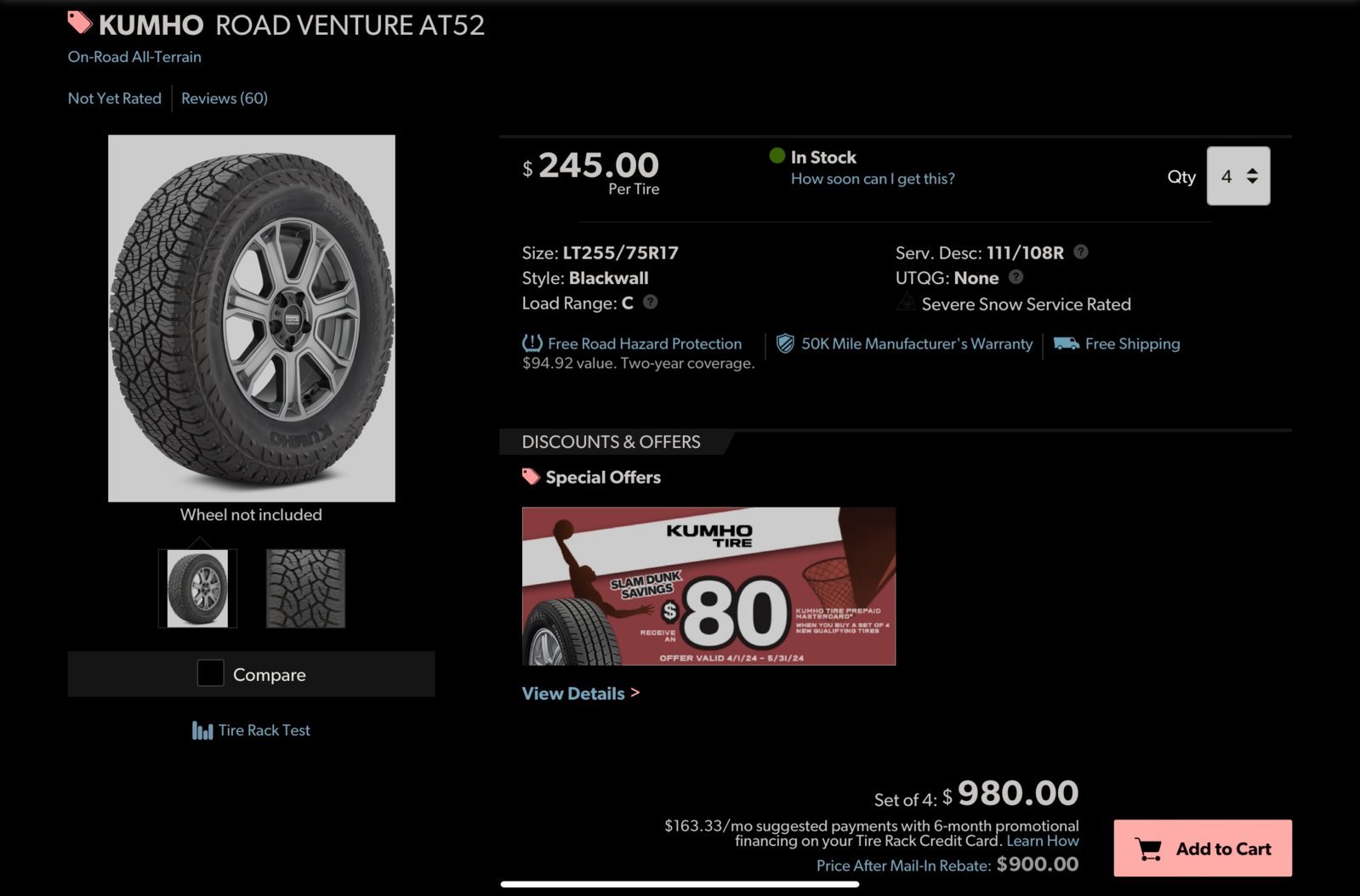Click the size value LT255/75R17
The width and height of the screenshot is (1360, 896).
(621, 252)
